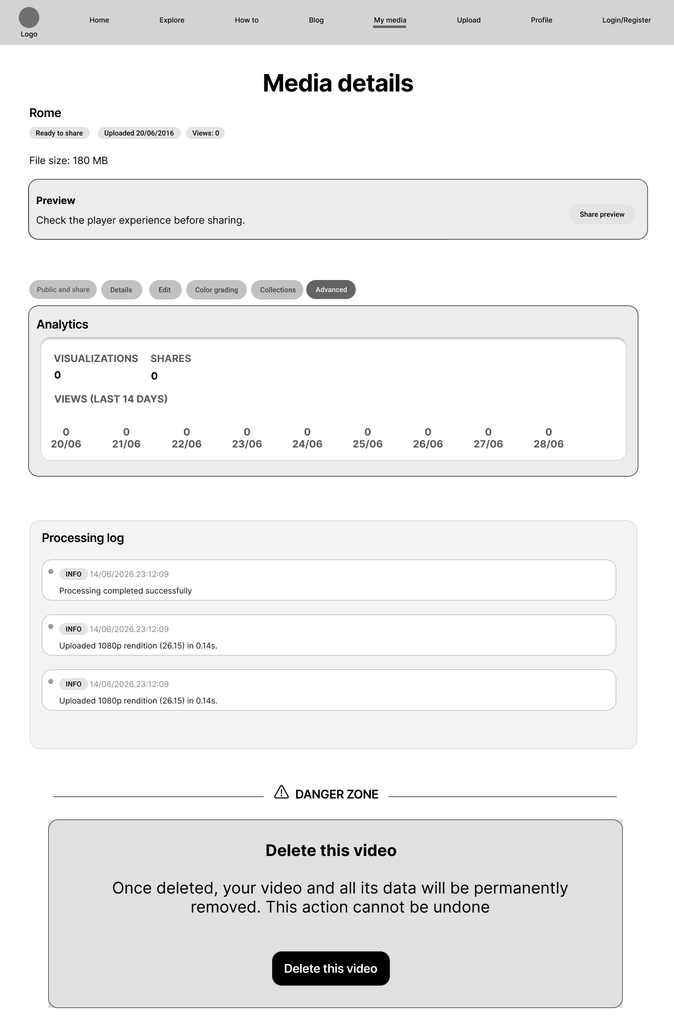Click the Danger Zone warning triangle icon
This screenshot has height=1024, width=674.
(x=281, y=792)
